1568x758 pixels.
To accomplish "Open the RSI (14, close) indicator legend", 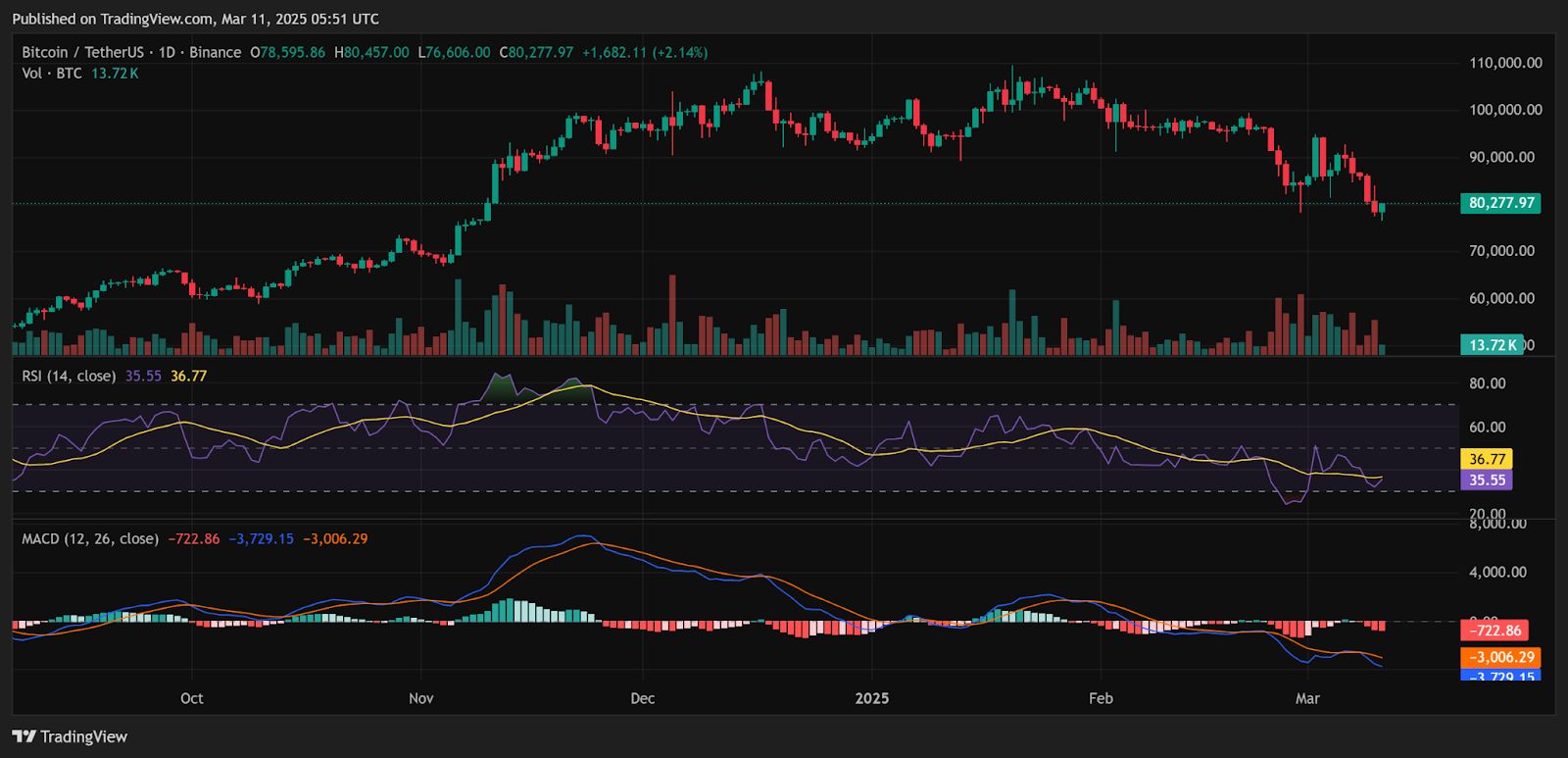I will click(69, 376).
